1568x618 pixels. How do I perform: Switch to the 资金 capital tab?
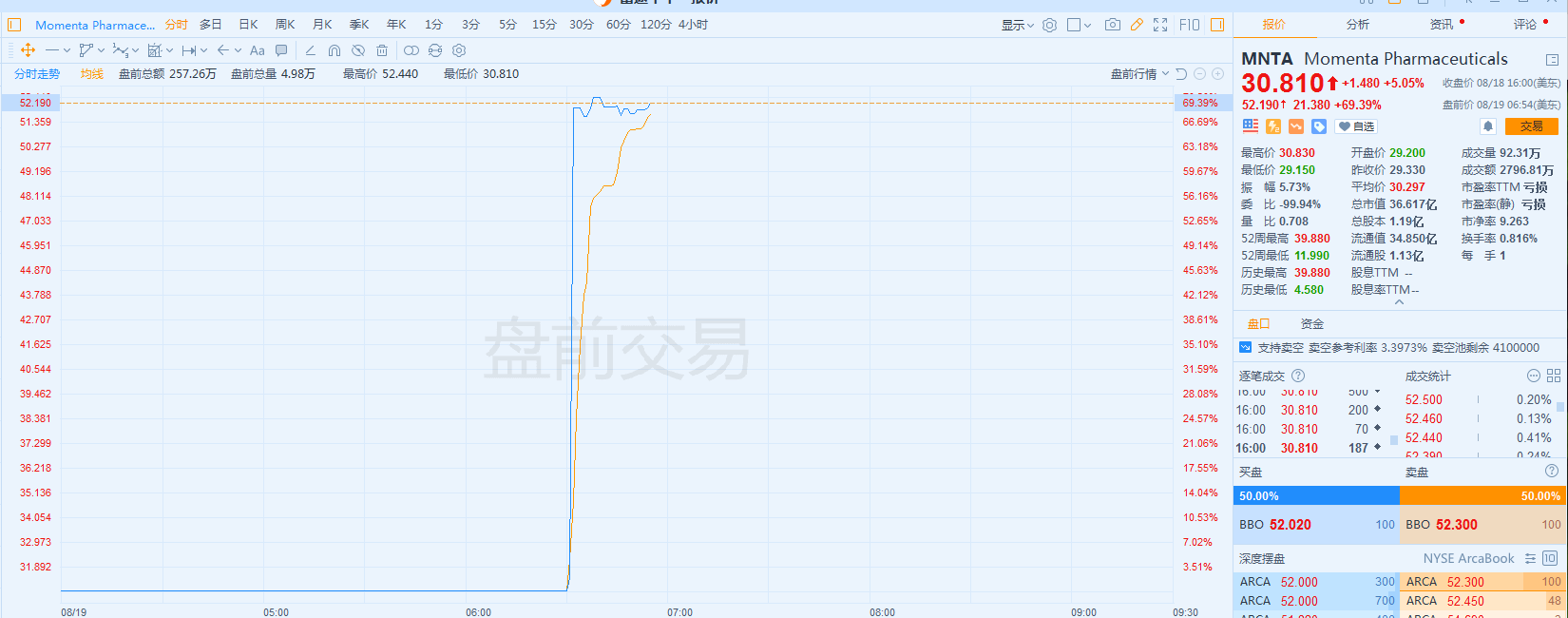click(1312, 324)
